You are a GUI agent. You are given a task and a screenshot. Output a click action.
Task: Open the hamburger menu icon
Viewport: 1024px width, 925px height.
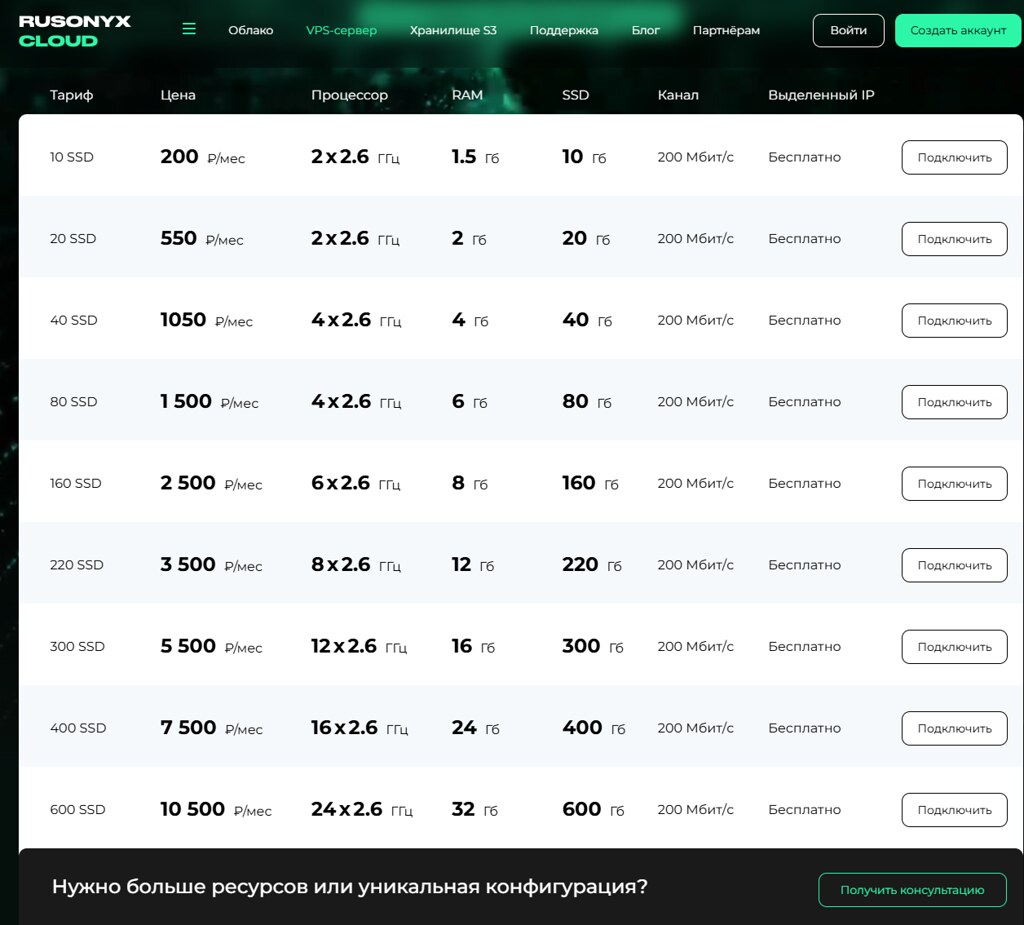tap(189, 29)
